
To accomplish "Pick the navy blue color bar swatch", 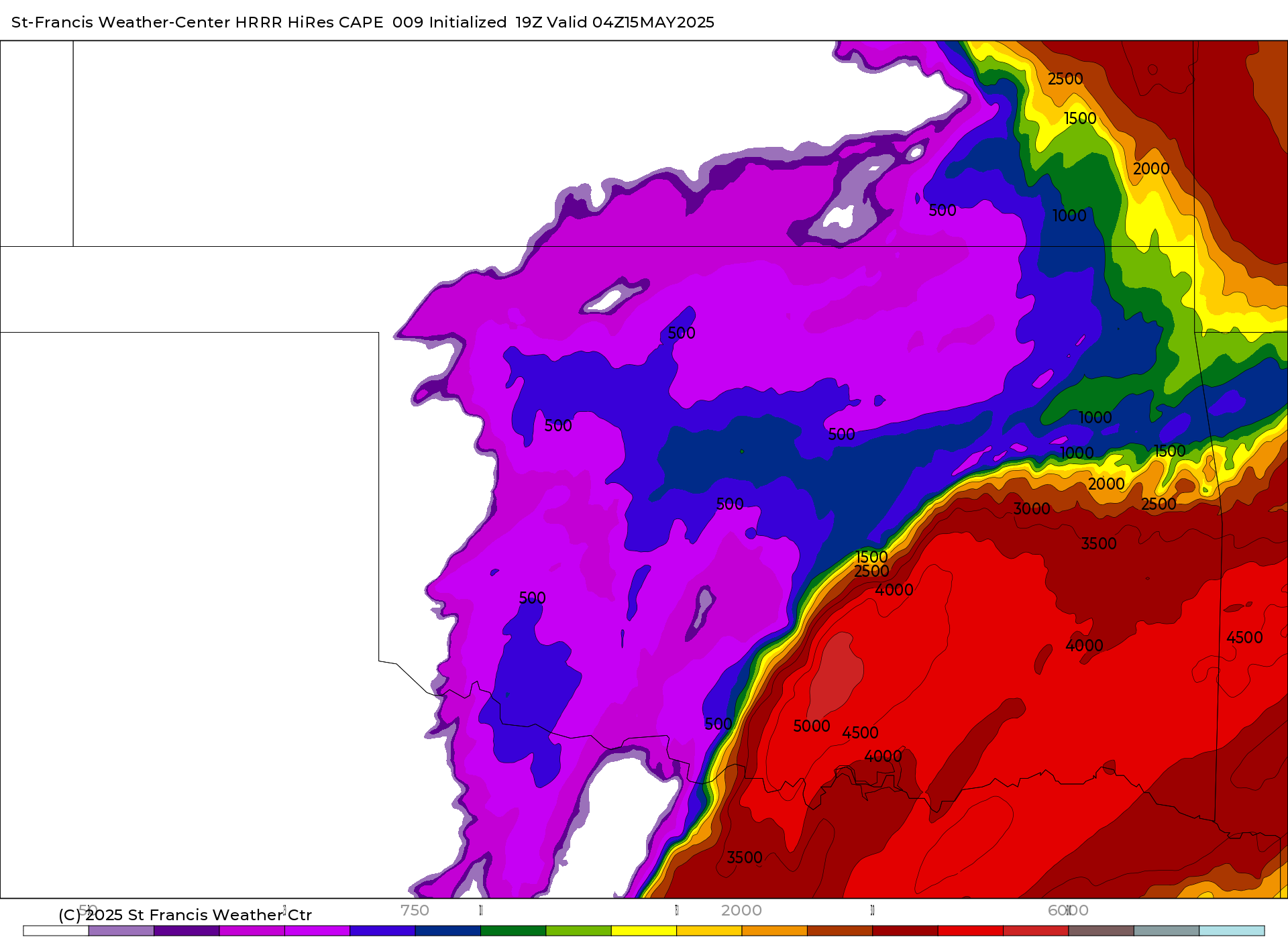I will pyautogui.click(x=448, y=931).
